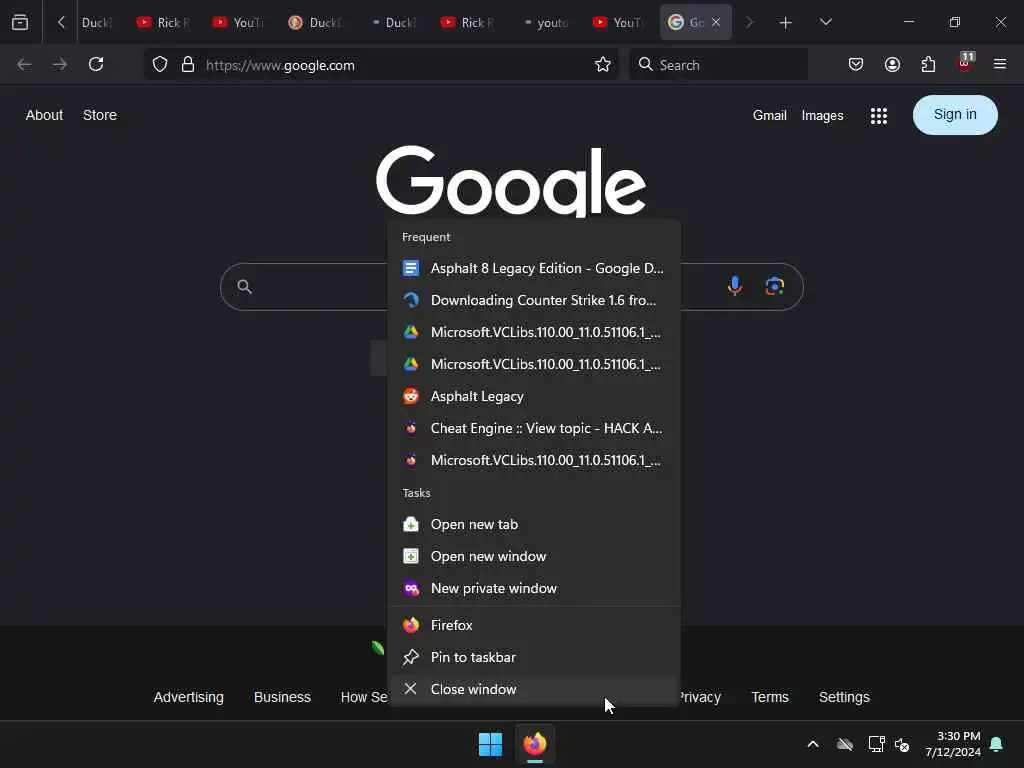The width and height of the screenshot is (1024, 768).
Task: Open Asphalt 8 Legacy Edition Google Doc entry
Action: tap(534, 268)
